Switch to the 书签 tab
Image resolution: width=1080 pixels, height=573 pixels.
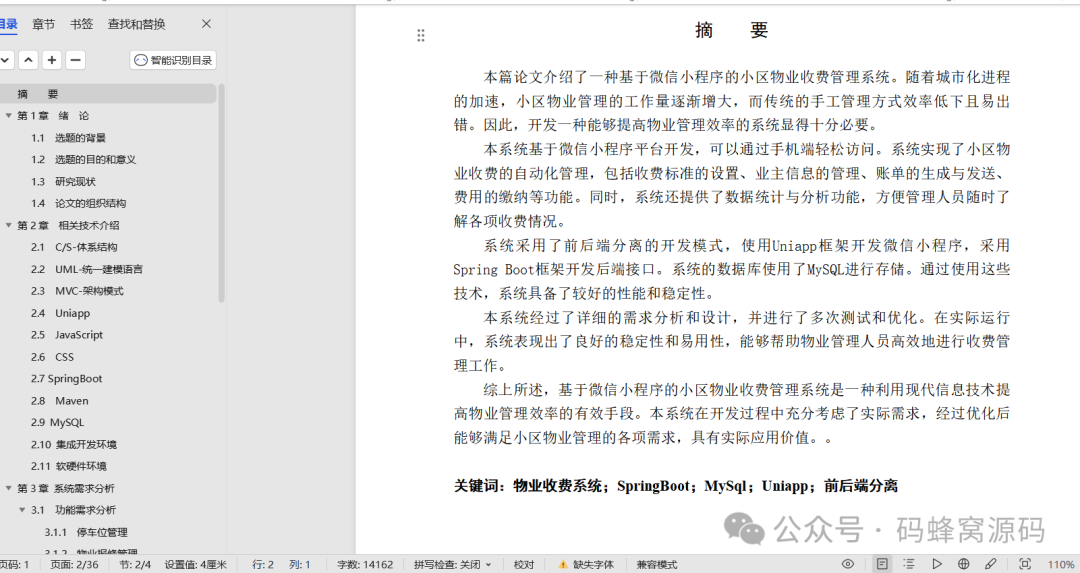click(x=81, y=24)
